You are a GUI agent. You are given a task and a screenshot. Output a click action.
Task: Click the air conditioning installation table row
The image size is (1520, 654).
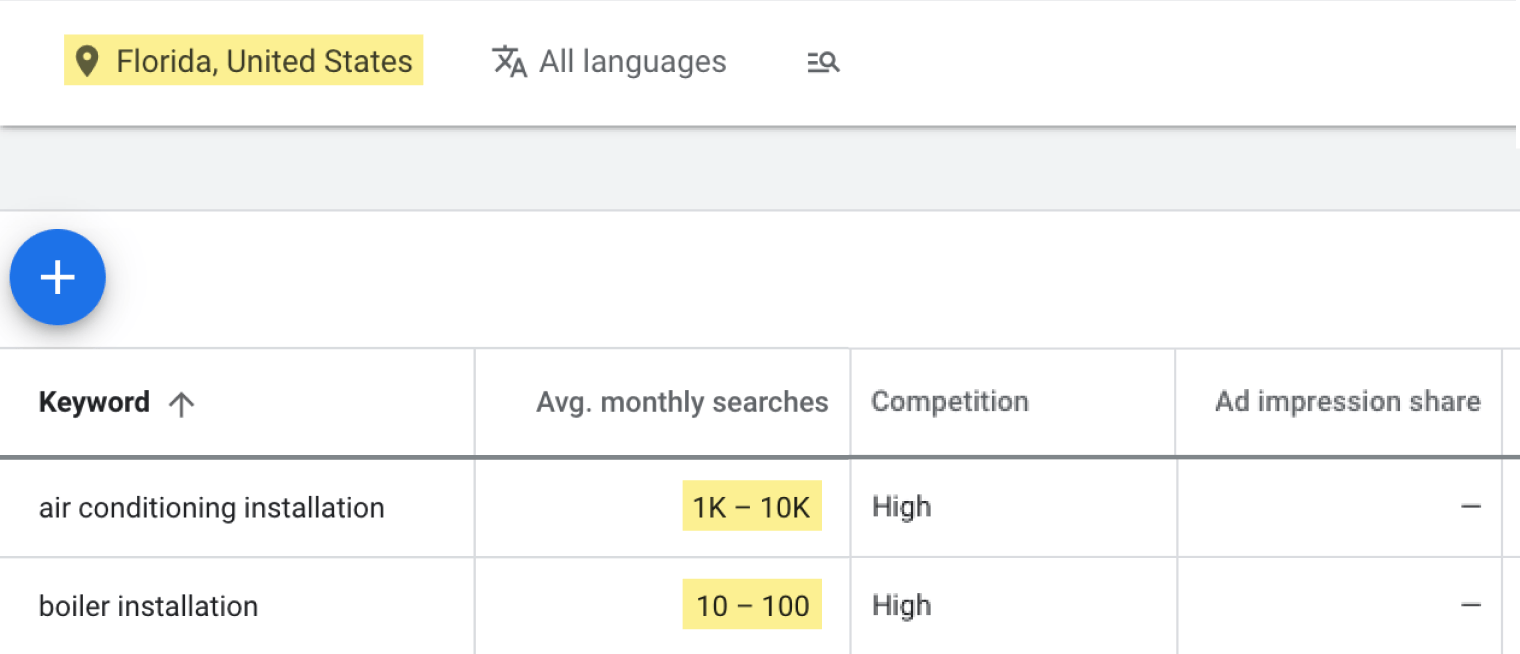[600, 507]
